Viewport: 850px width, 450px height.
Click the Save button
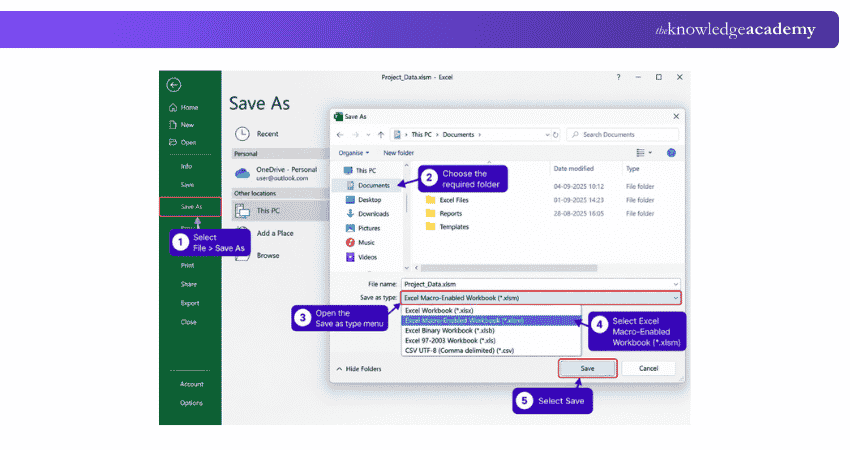click(588, 368)
